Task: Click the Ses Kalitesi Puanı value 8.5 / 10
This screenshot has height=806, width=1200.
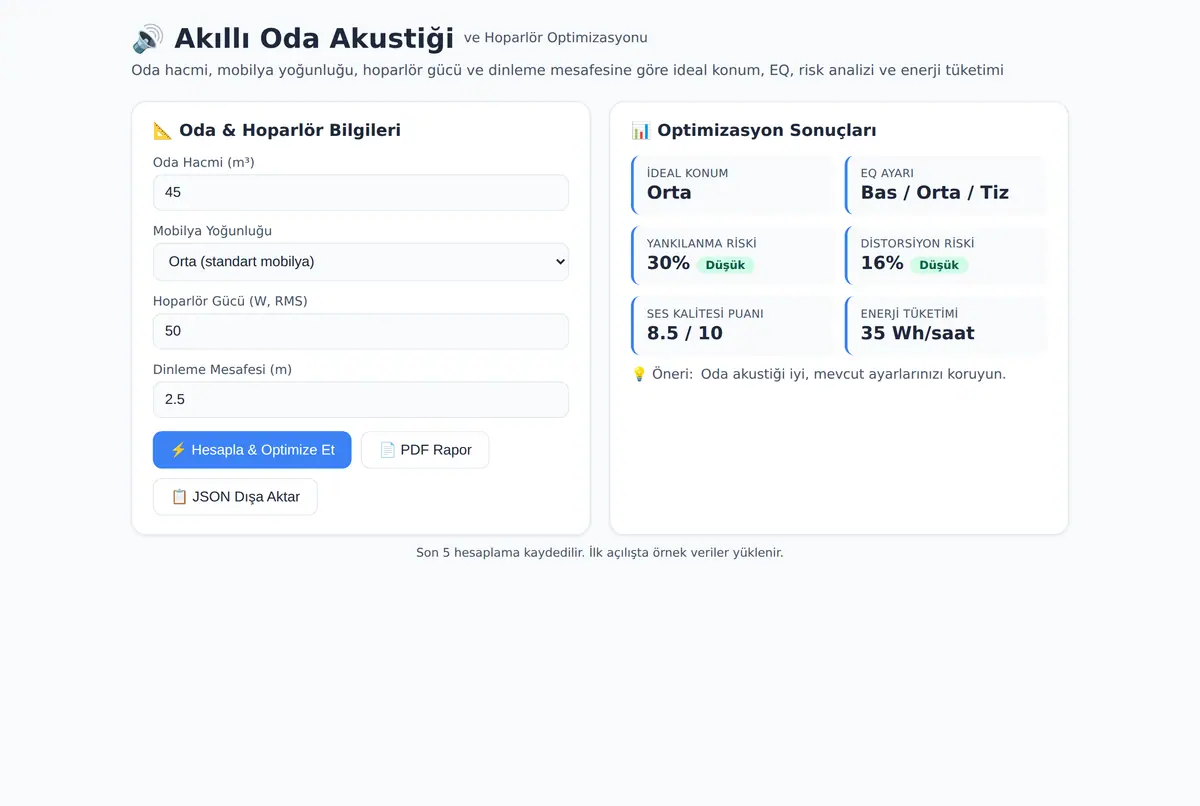Action: click(685, 333)
